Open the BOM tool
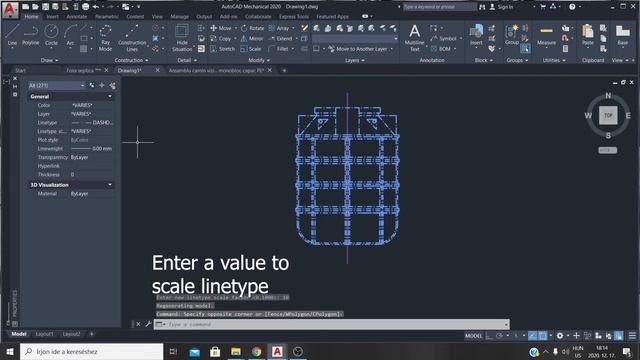 coord(441,49)
